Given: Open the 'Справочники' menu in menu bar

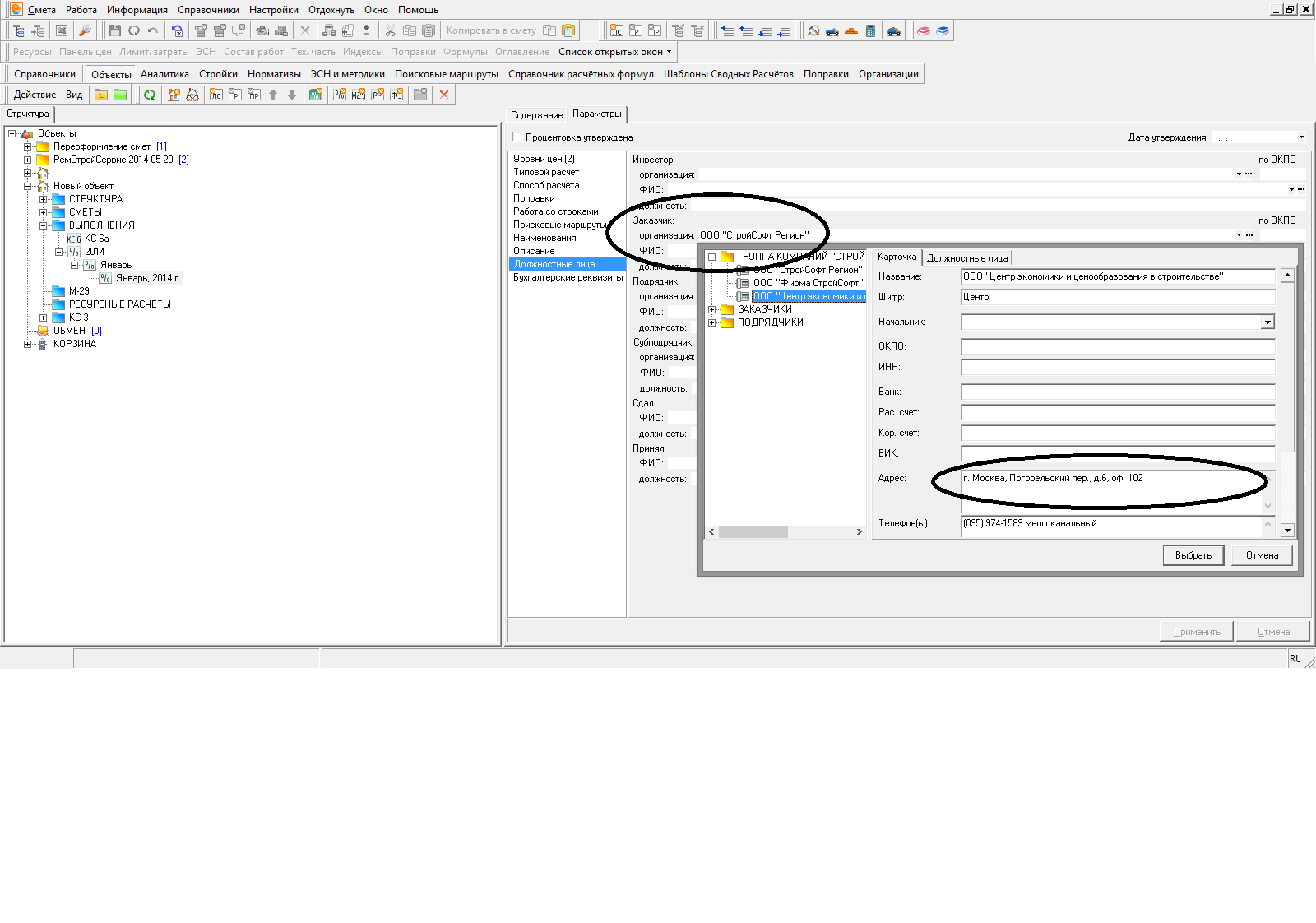Looking at the screenshot, I should pyautogui.click(x=208, y=10).
